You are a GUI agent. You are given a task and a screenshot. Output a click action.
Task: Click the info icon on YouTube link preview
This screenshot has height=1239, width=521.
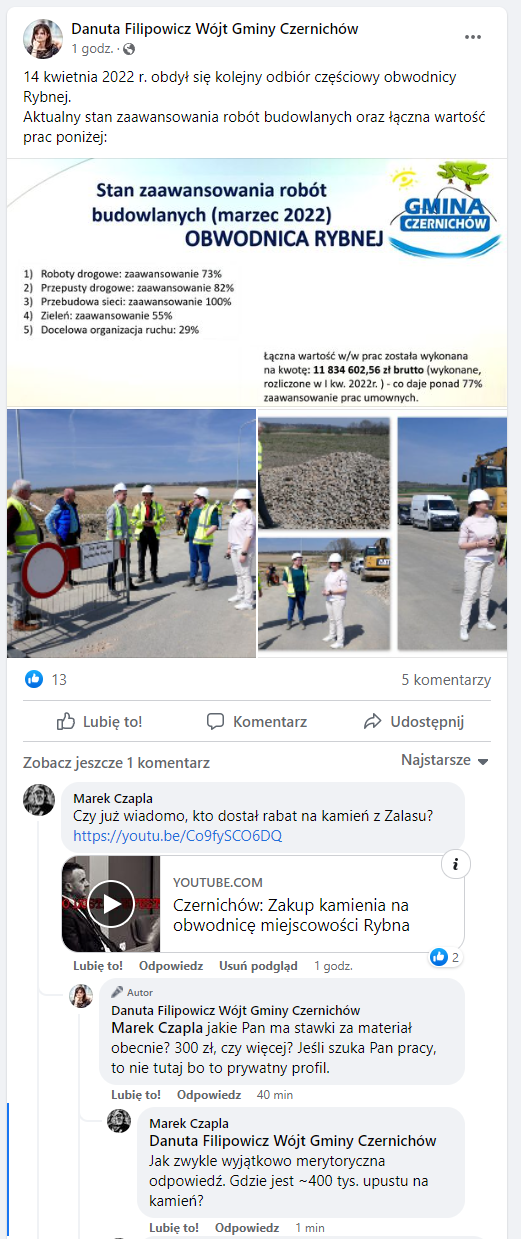(x=455, y=864)
